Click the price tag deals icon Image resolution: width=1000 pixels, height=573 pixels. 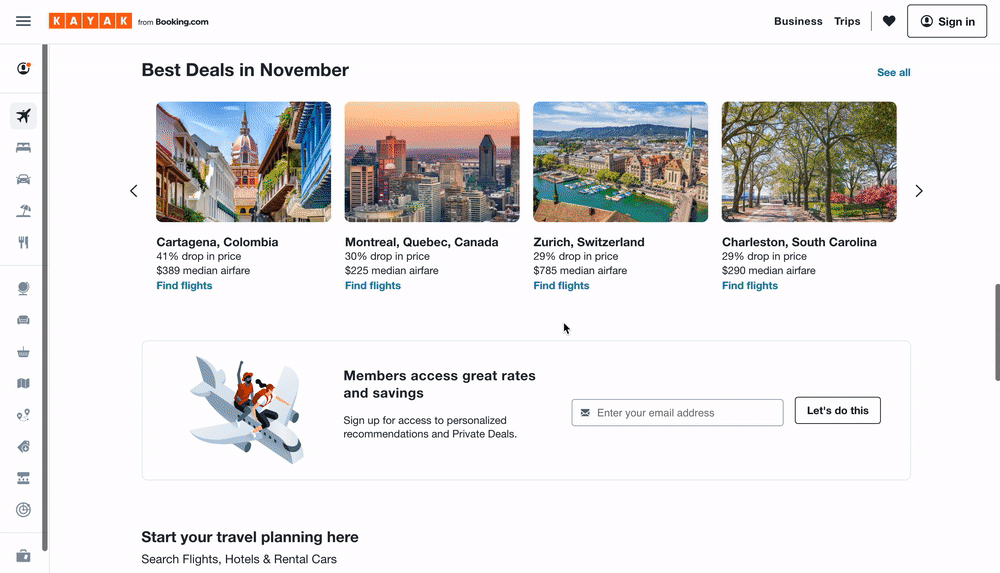click(24, 446)
